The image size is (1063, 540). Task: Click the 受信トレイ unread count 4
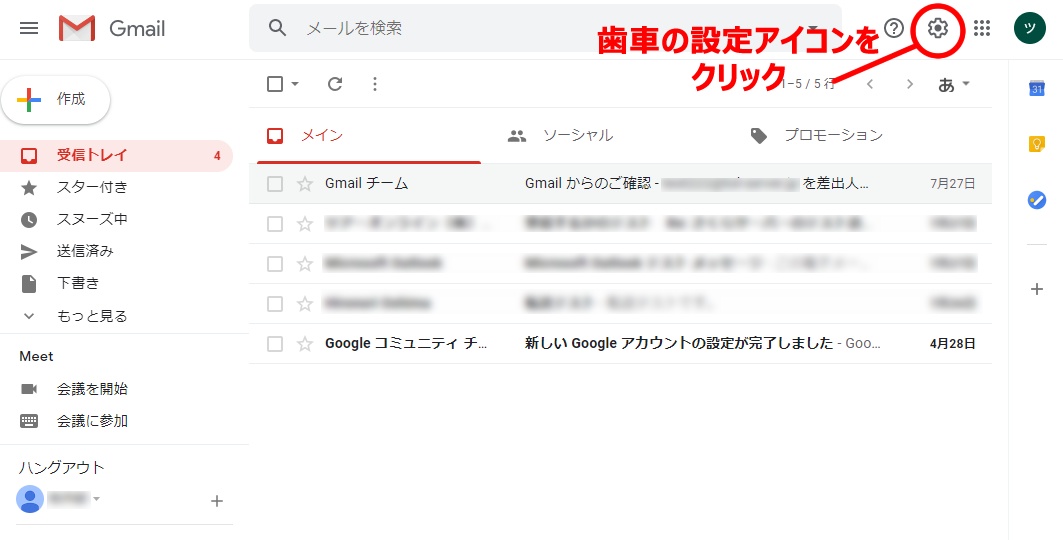click(x=217, y=156)
